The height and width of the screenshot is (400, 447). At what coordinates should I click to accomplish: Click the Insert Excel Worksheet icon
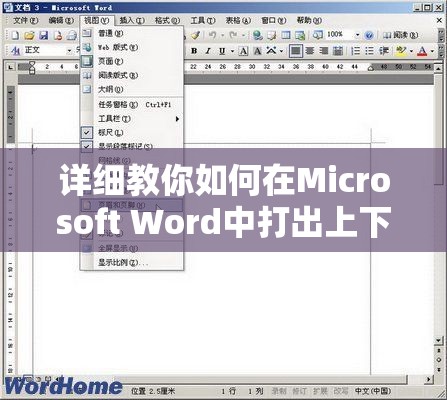pos(300,35)
